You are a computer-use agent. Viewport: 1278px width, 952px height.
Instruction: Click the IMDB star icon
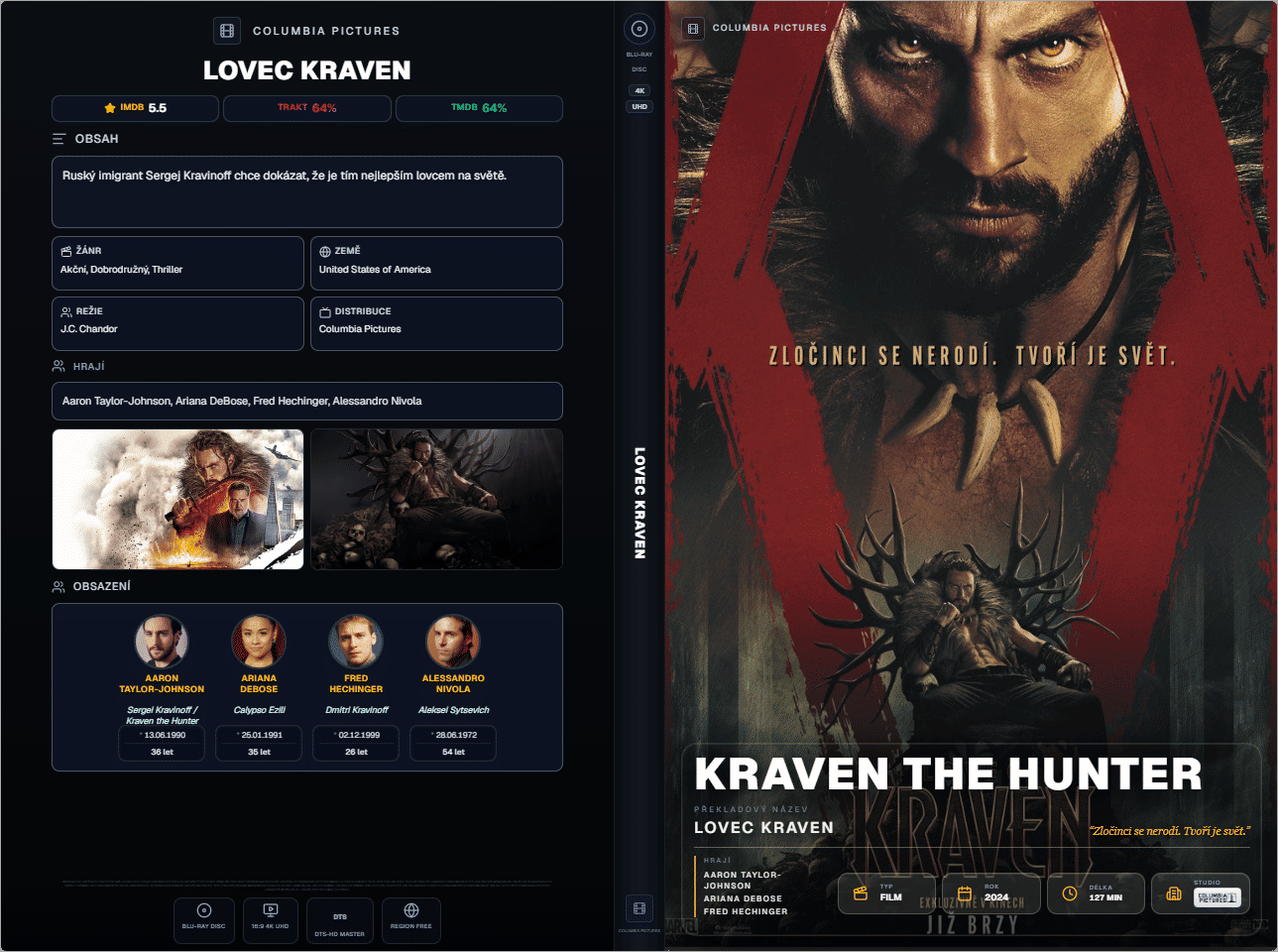click(110, 108)
